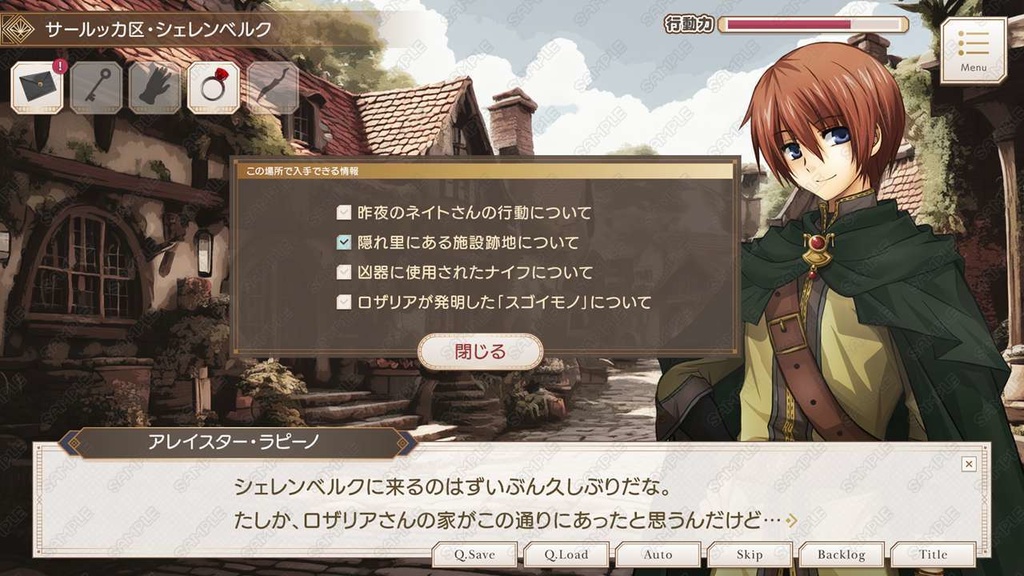
Task: Click the text advance arrow icon
Action: 792,520
